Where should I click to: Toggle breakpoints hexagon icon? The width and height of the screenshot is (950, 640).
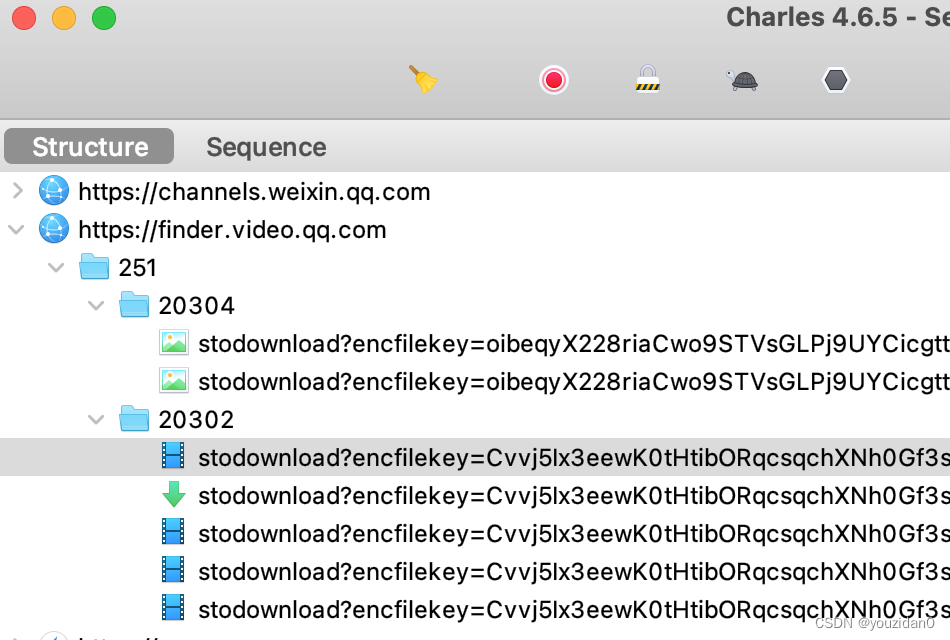point(836,80)
